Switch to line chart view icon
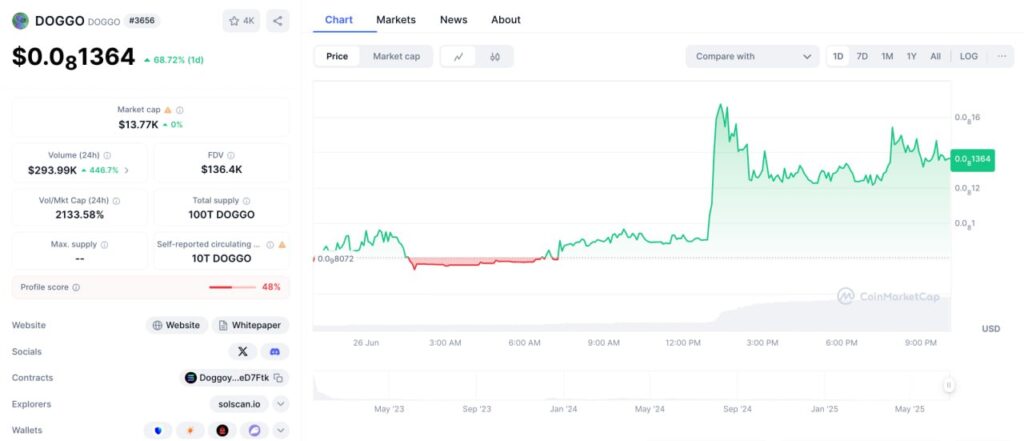 459,56
